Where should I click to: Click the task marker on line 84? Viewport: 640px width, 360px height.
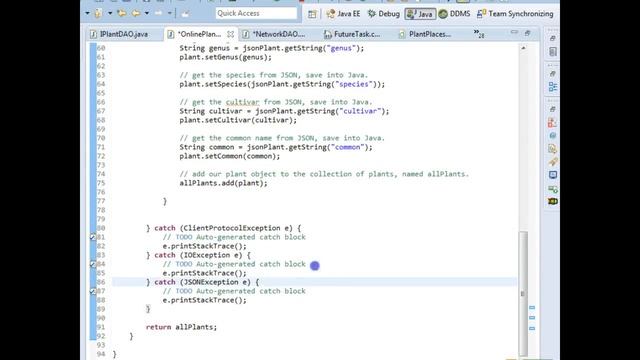tap(93, 264)
